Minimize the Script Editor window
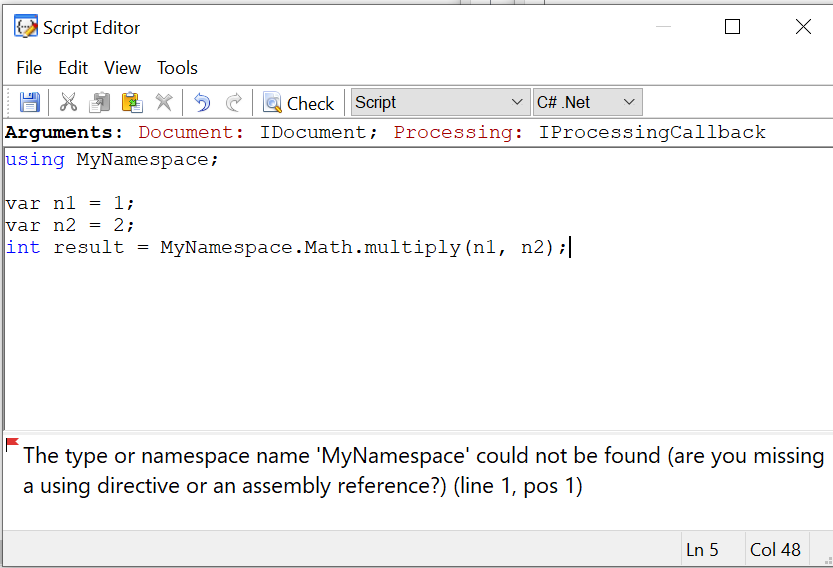The width and height of the screenshot is (833, 568). [664, 27]
